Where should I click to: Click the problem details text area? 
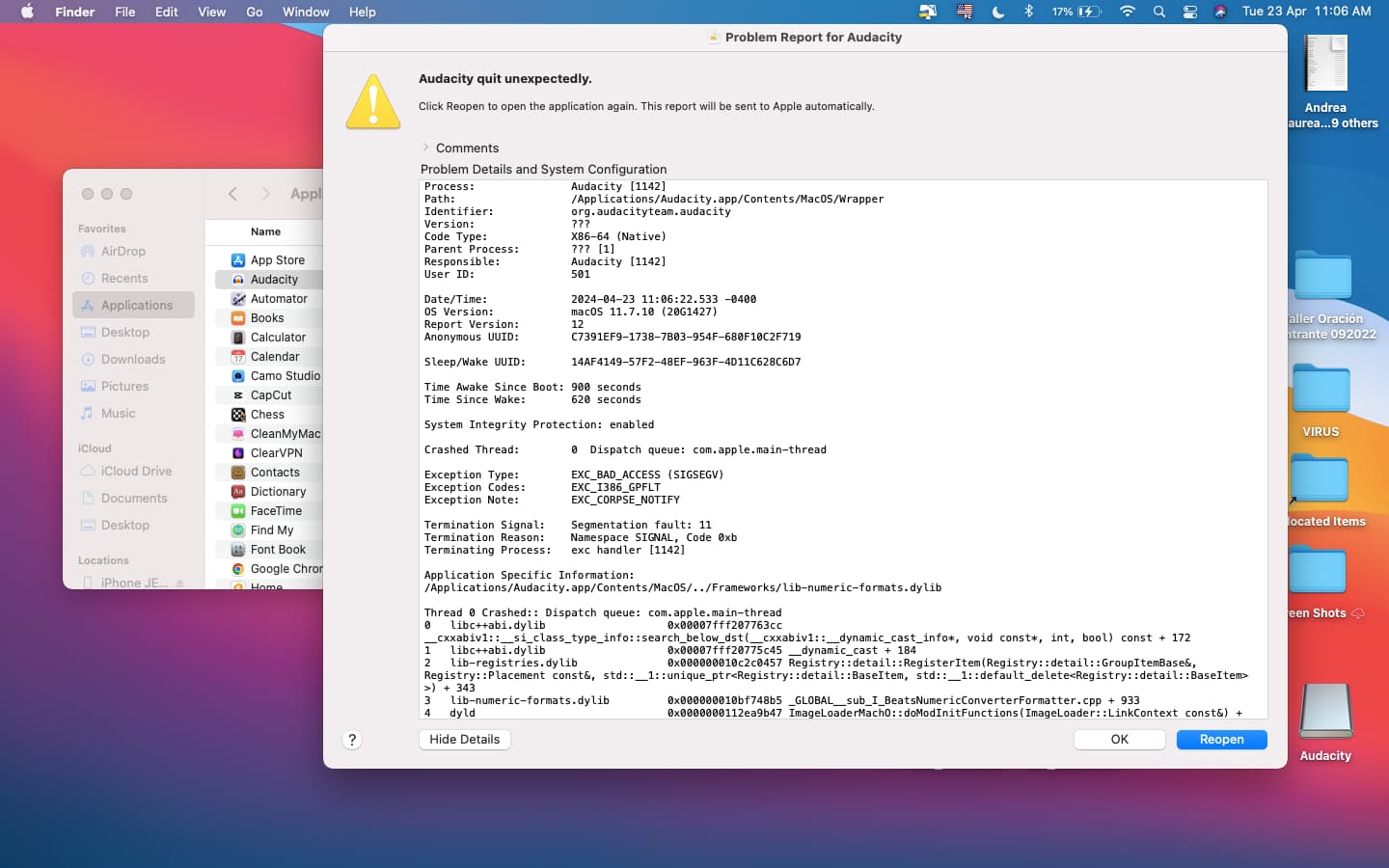pos(843,449)
